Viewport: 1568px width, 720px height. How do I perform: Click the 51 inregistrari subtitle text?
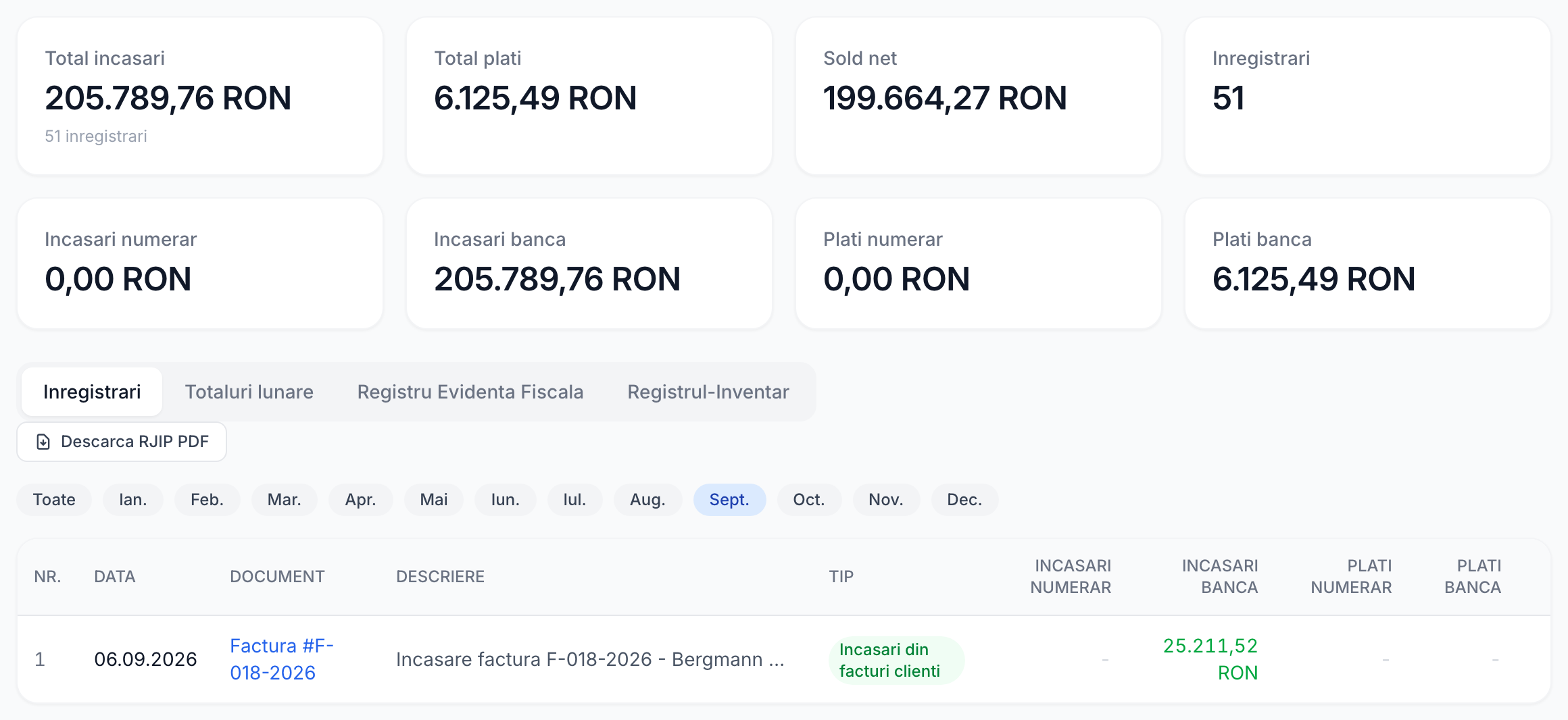pos(96,136)
